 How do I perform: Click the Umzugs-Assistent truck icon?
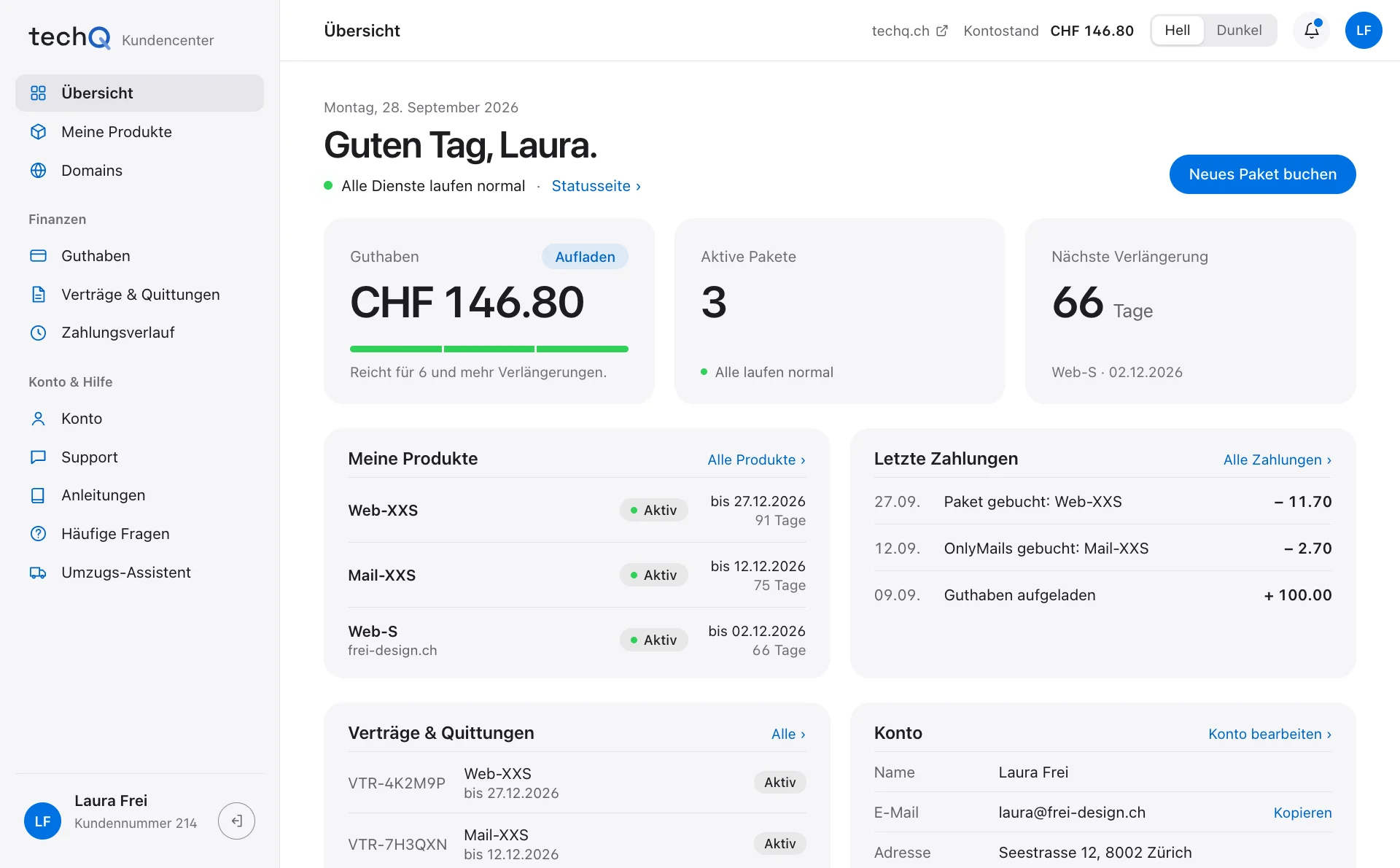[x=38, y=573]
